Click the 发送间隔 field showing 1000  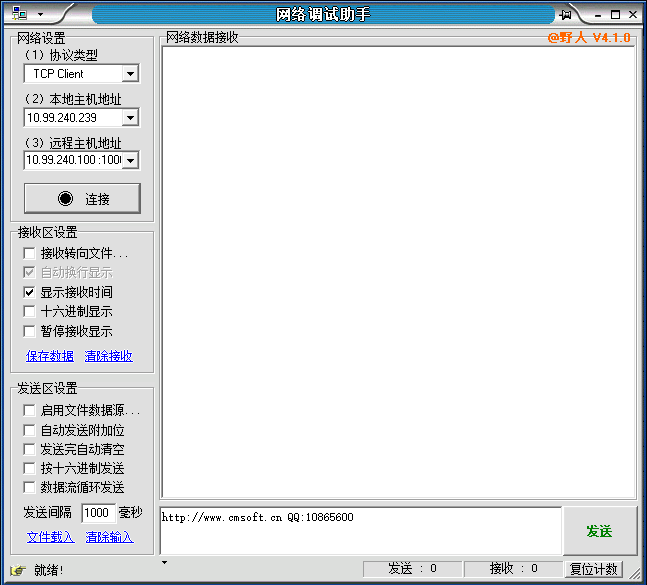98,513
